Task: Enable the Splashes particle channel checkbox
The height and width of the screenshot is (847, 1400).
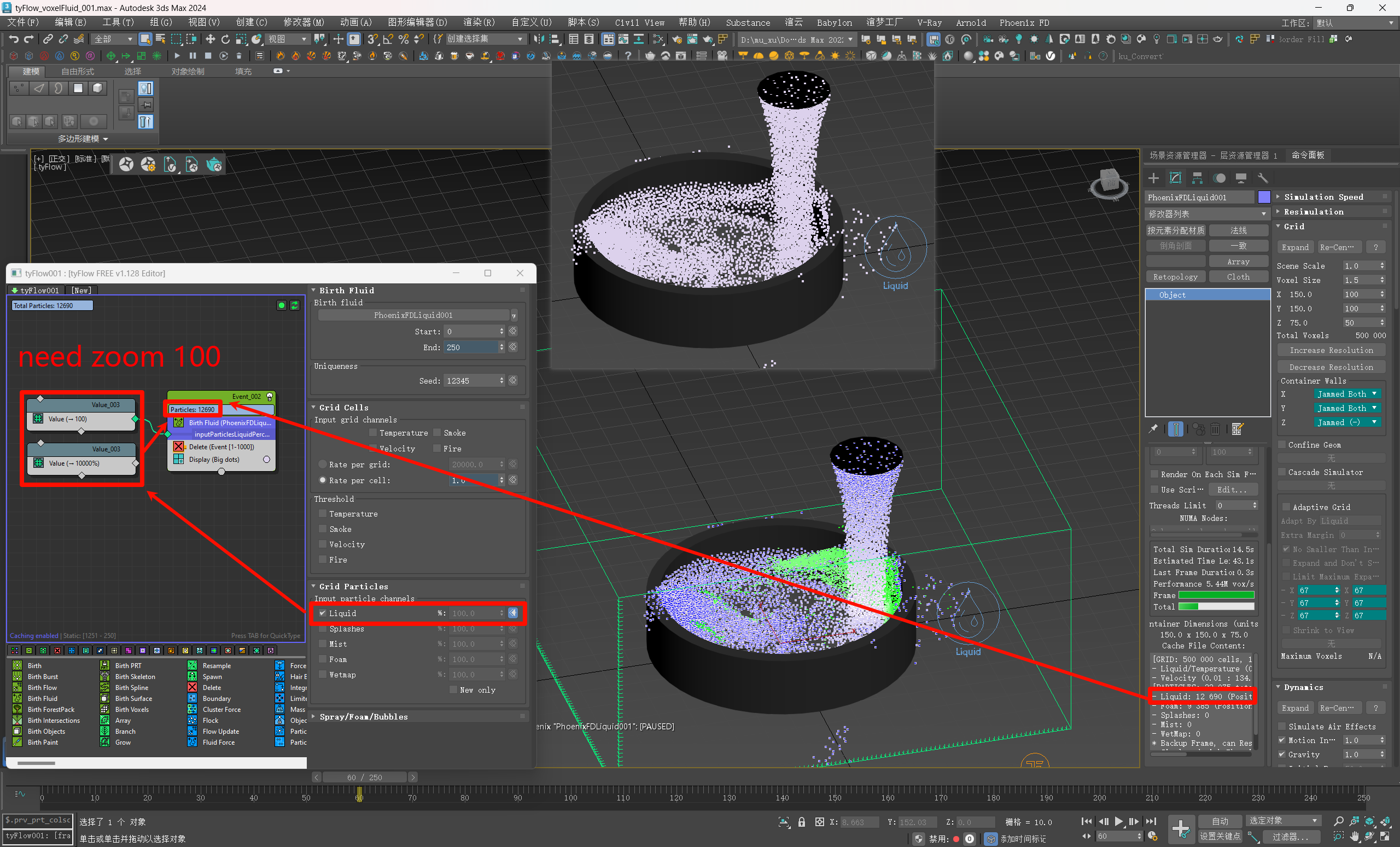Action: click(323, 629)
